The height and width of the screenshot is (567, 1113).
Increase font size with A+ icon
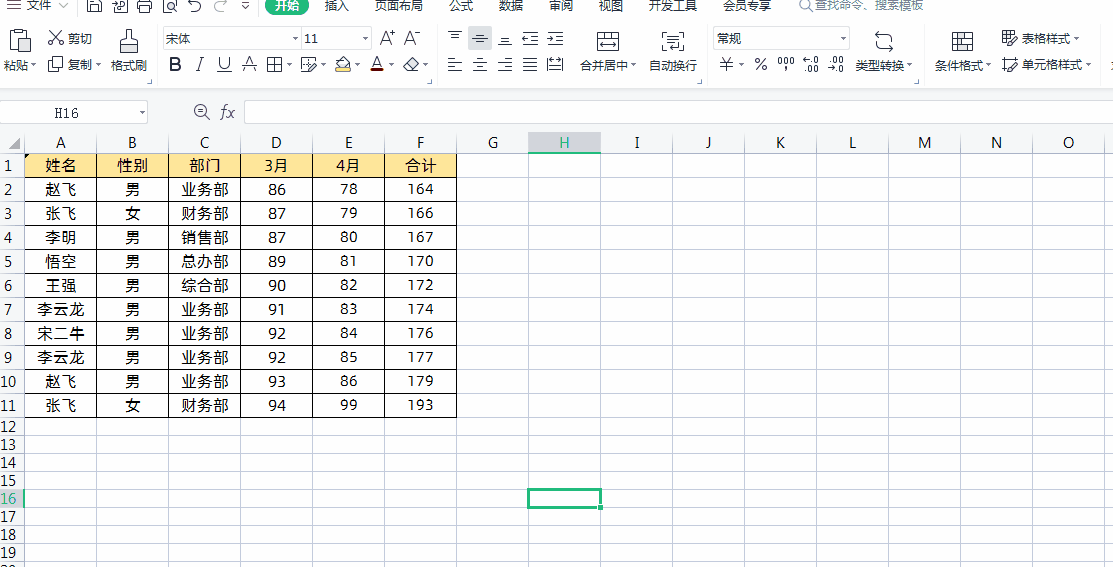point(387,38)
